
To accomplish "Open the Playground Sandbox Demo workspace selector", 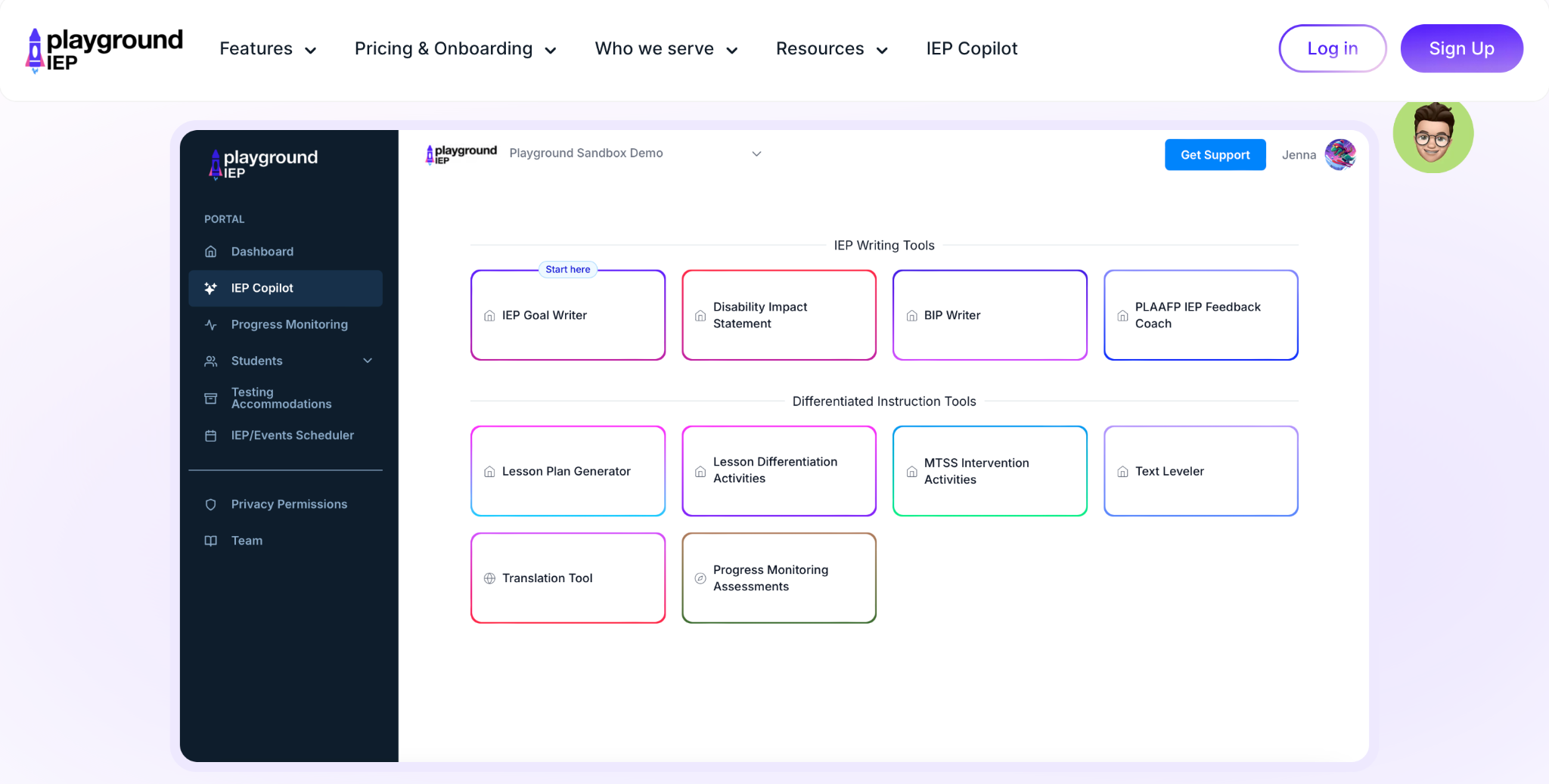I will tap(634, 153).
